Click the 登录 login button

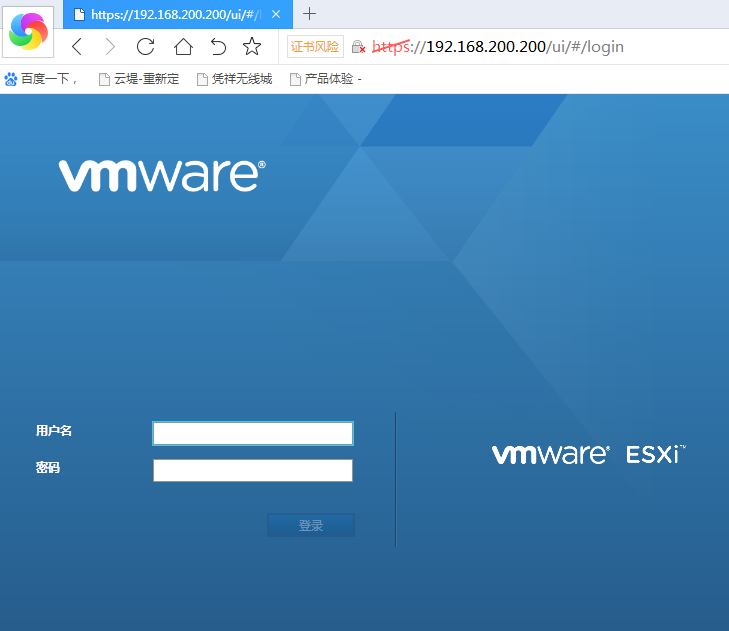[311, 525]
